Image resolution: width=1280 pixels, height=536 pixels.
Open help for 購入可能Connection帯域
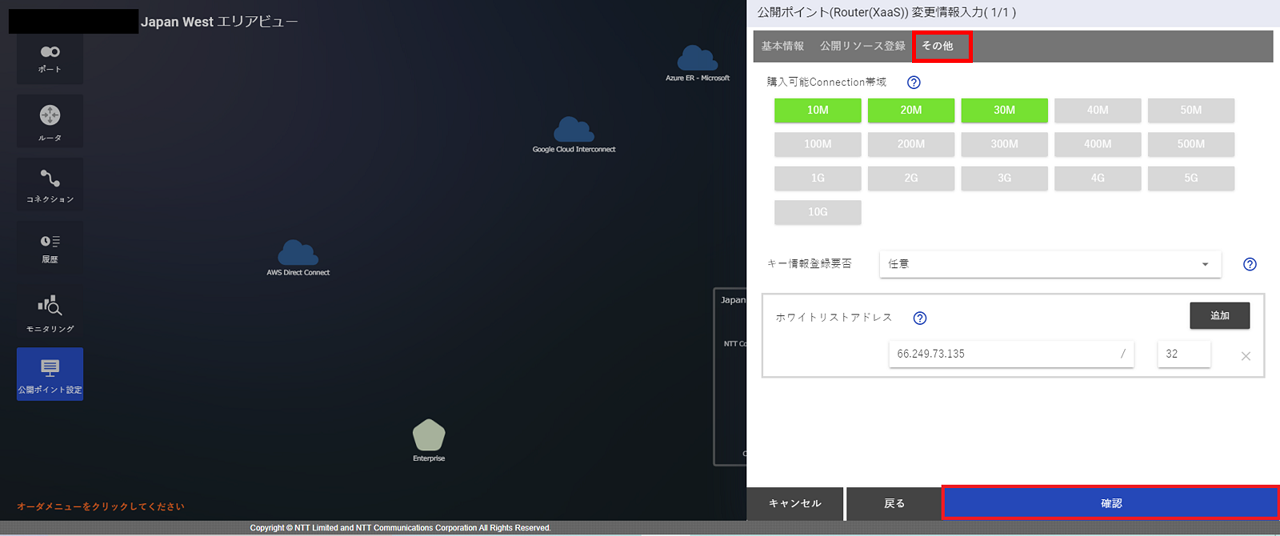pyautogui.click(x=913, y=83)
